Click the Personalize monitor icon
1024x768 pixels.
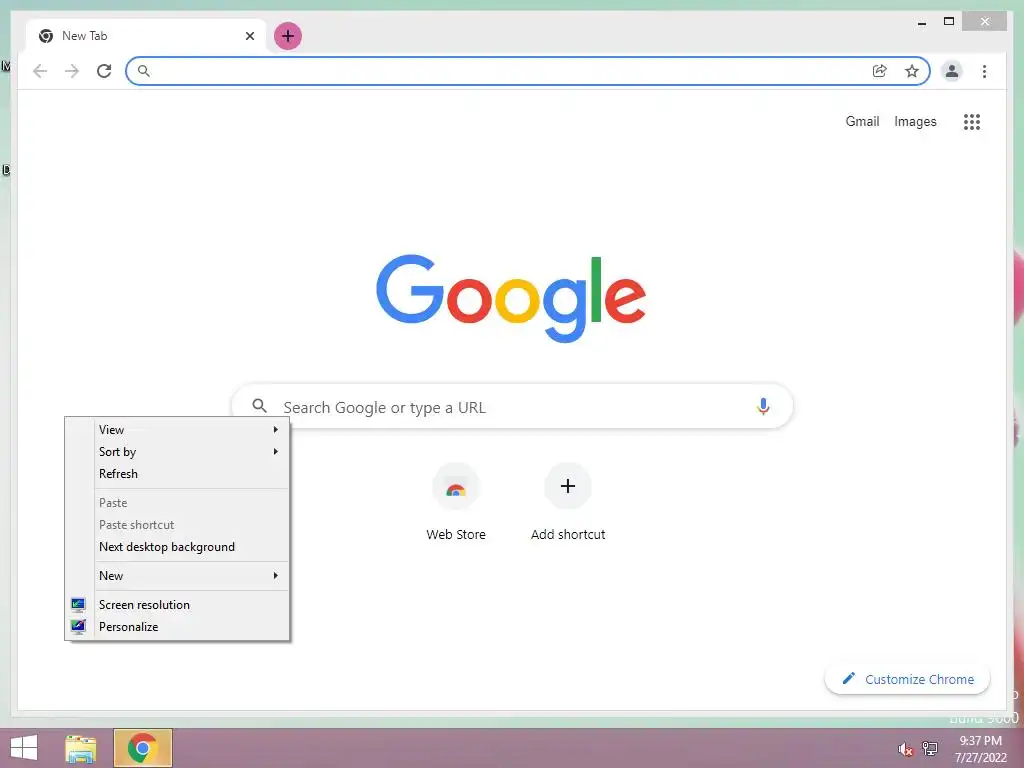pos(78,627)
